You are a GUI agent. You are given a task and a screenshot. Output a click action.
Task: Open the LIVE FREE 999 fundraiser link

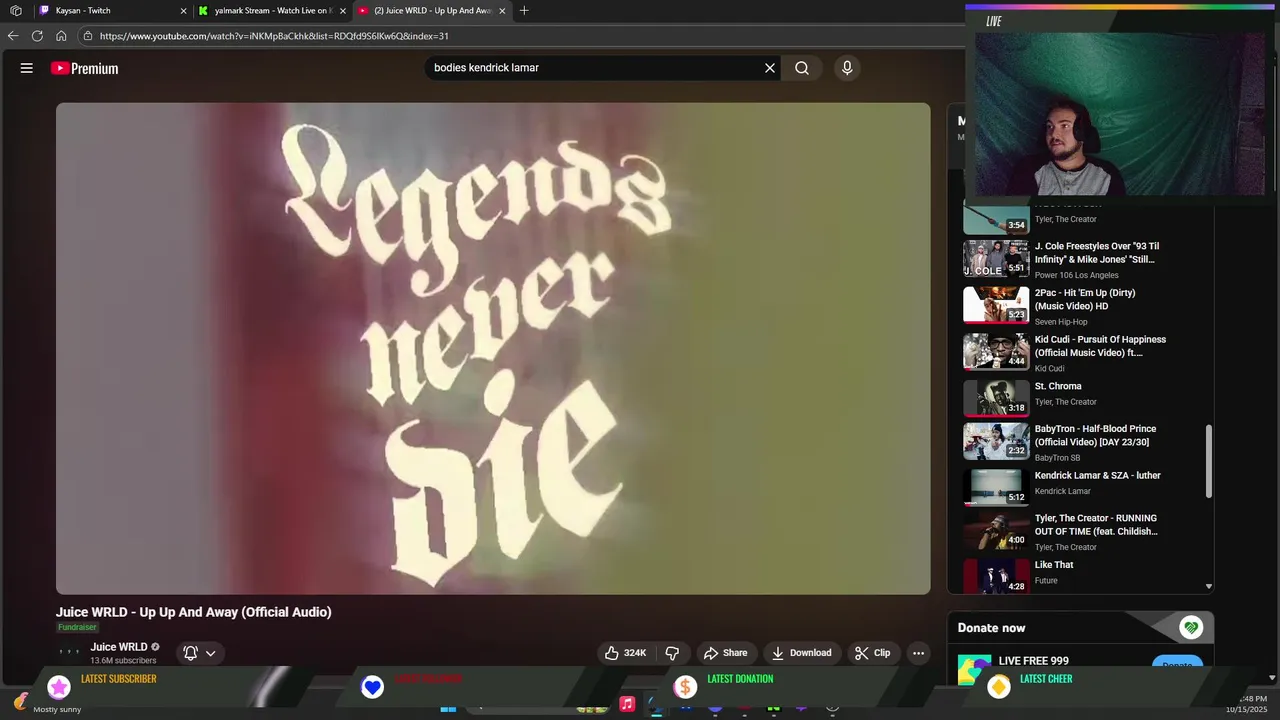(1033, 661)
